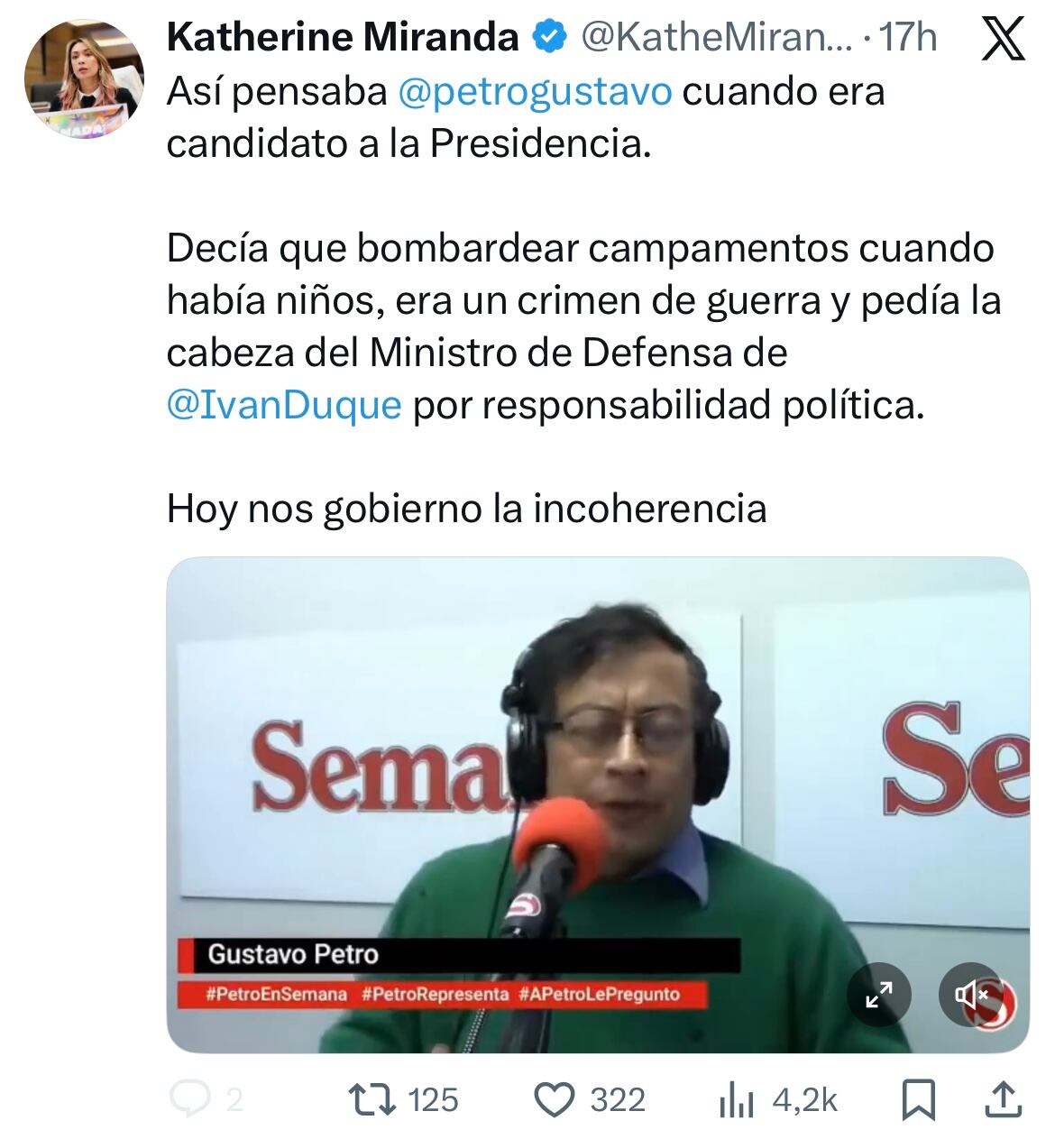Like the tweet with heart icon
The image size is (1055, 1148).
[555, 1099]
